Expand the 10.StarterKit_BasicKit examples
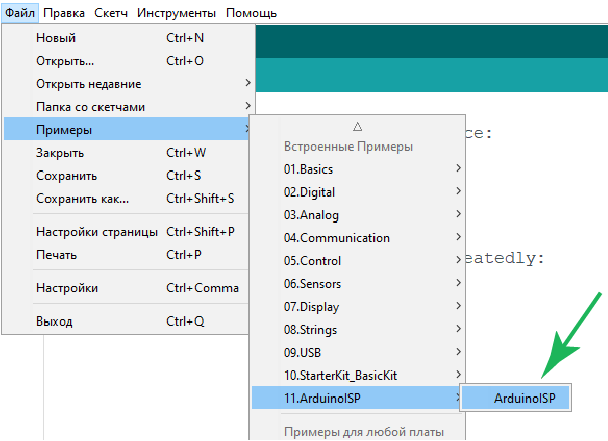 pos(357,375)
